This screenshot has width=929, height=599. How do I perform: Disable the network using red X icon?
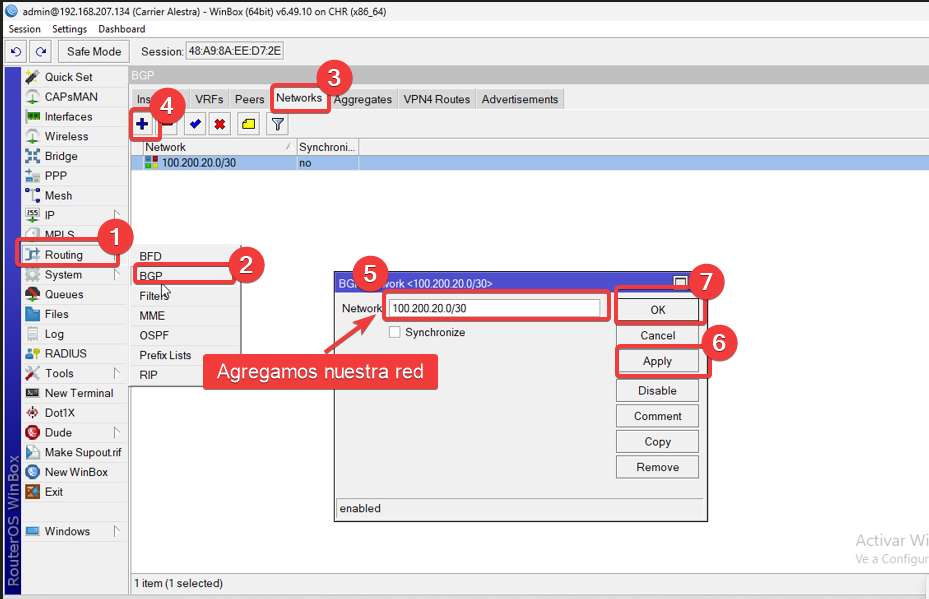pos(219,124)
